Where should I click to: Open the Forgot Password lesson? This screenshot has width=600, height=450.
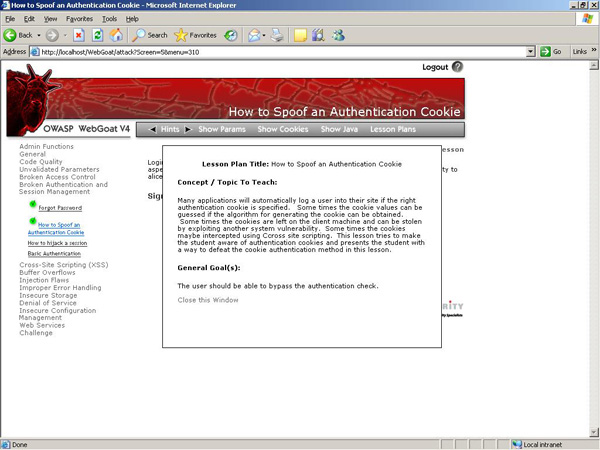(x=60, y=208)
